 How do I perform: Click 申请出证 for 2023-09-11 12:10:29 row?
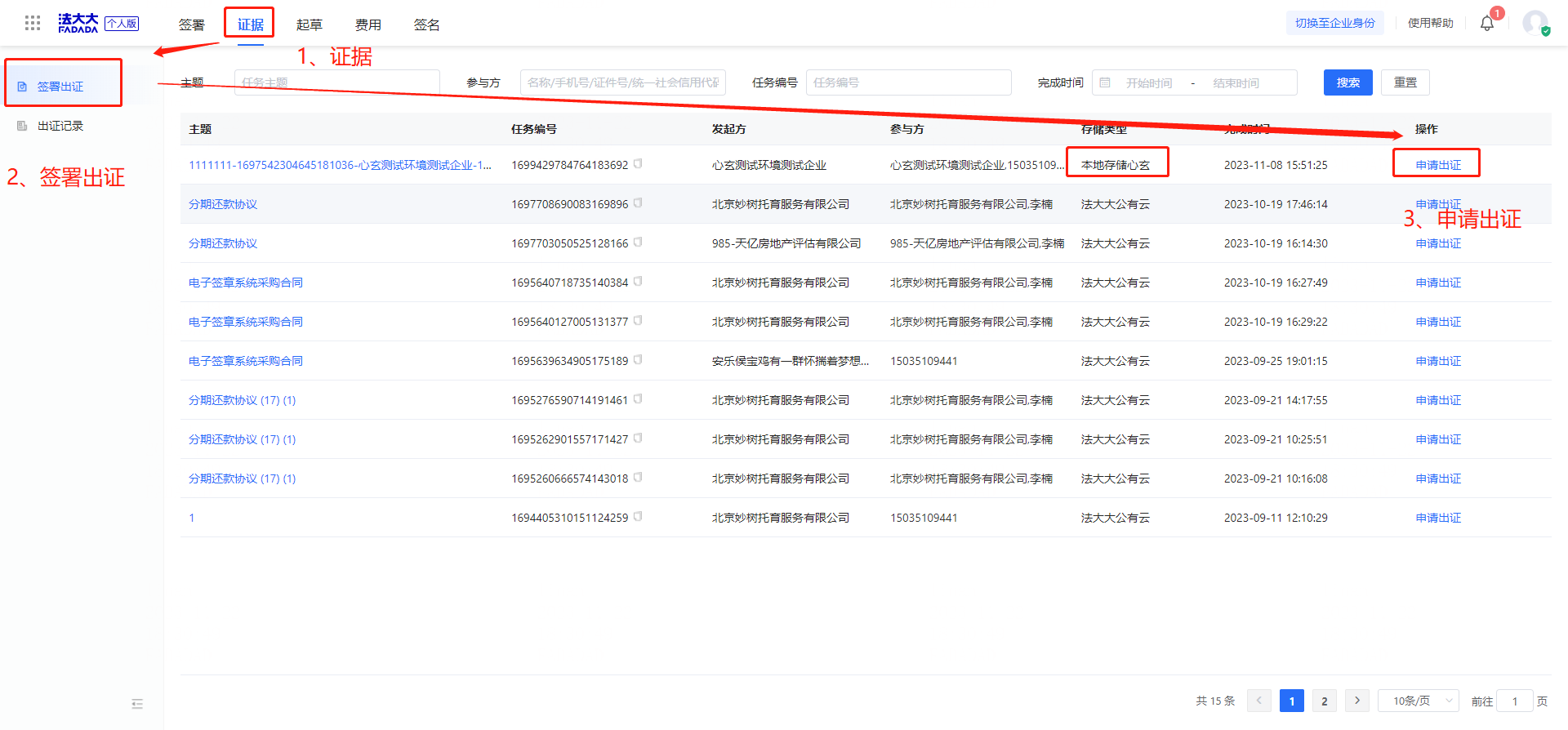pyautogui.click(x=1438, y=518)
